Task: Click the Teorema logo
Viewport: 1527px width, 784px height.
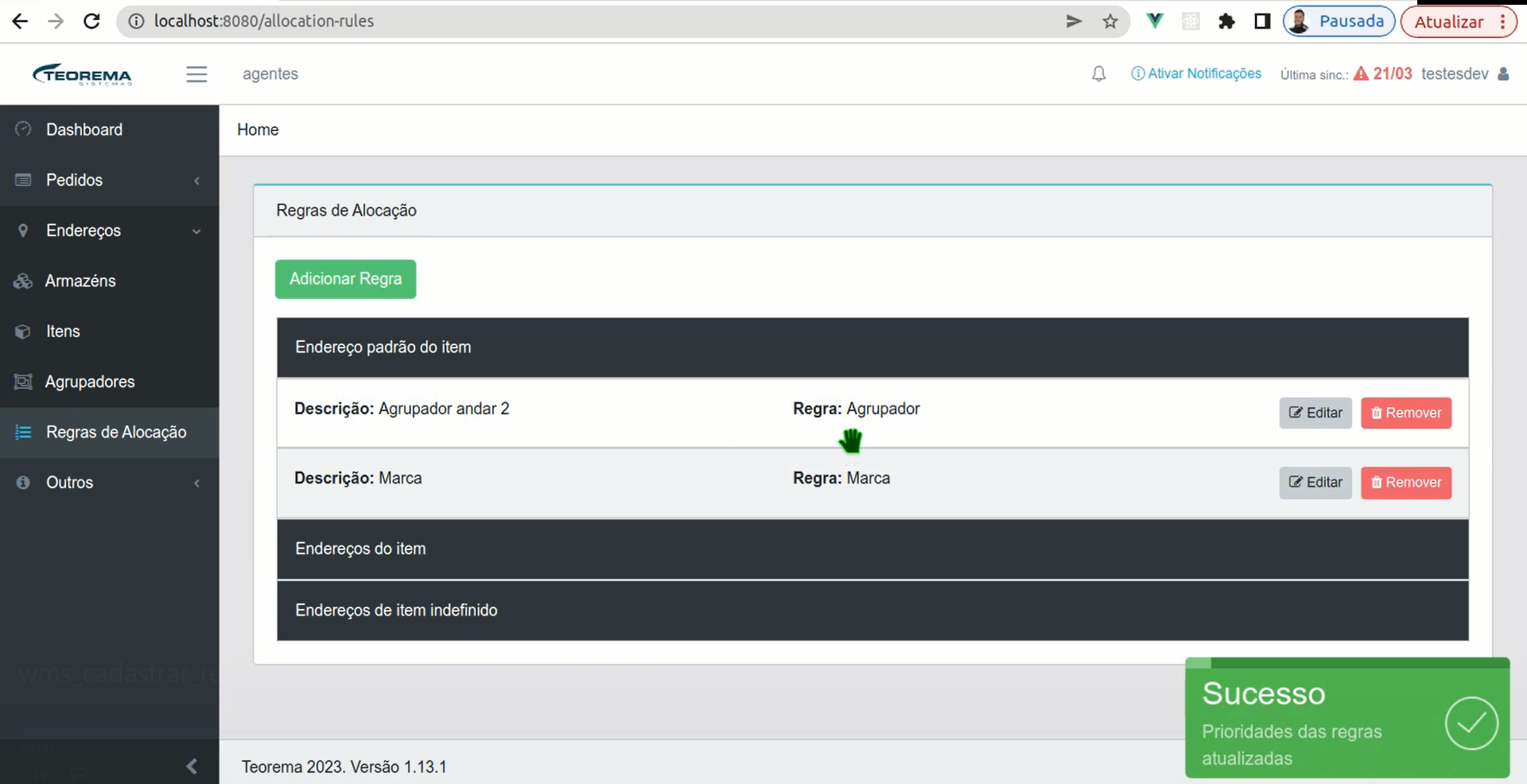Action: 82,74
